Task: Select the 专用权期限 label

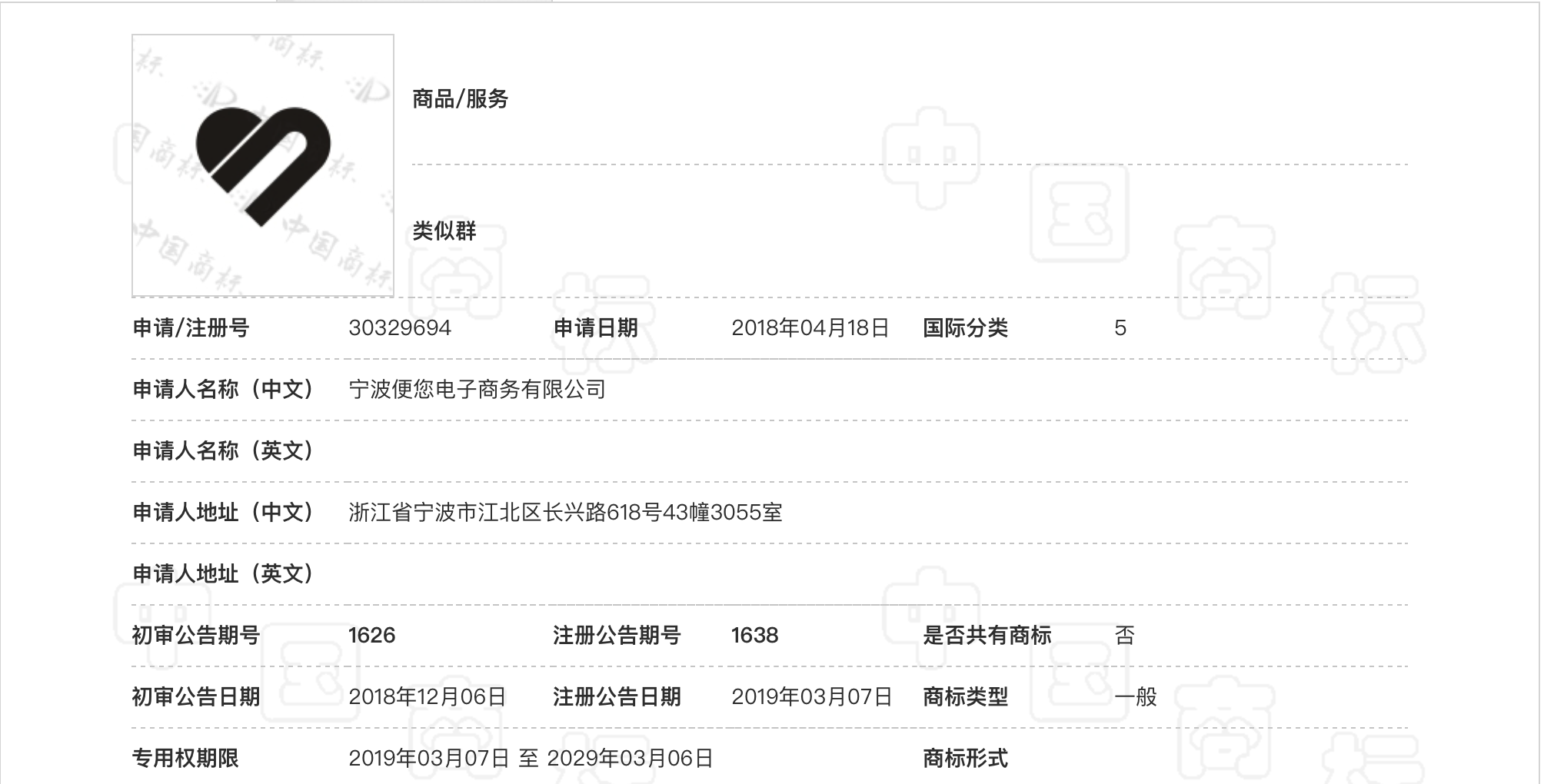Action: [185, 759]
